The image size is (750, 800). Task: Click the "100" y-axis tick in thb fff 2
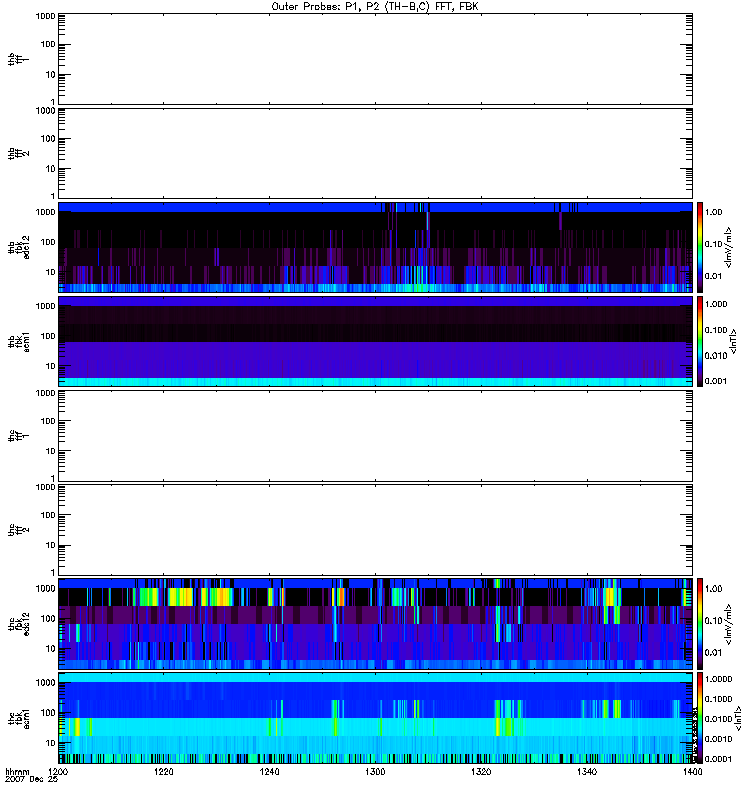pyautogui.click(x=48, y=139)
